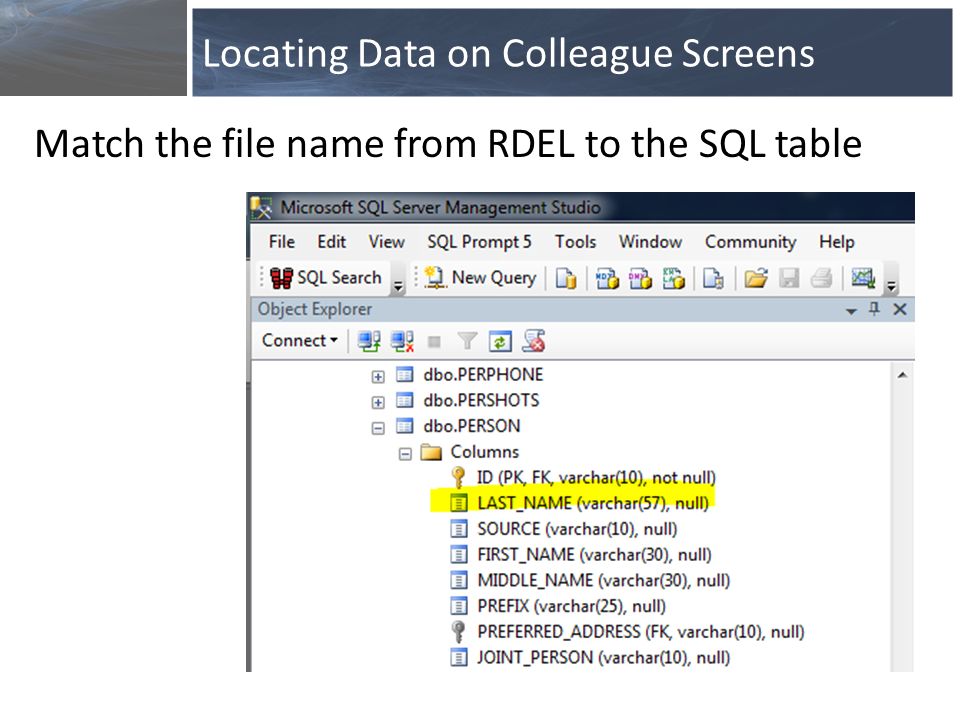Select the dbo.PERPHONE table

(x=483, y=375)
